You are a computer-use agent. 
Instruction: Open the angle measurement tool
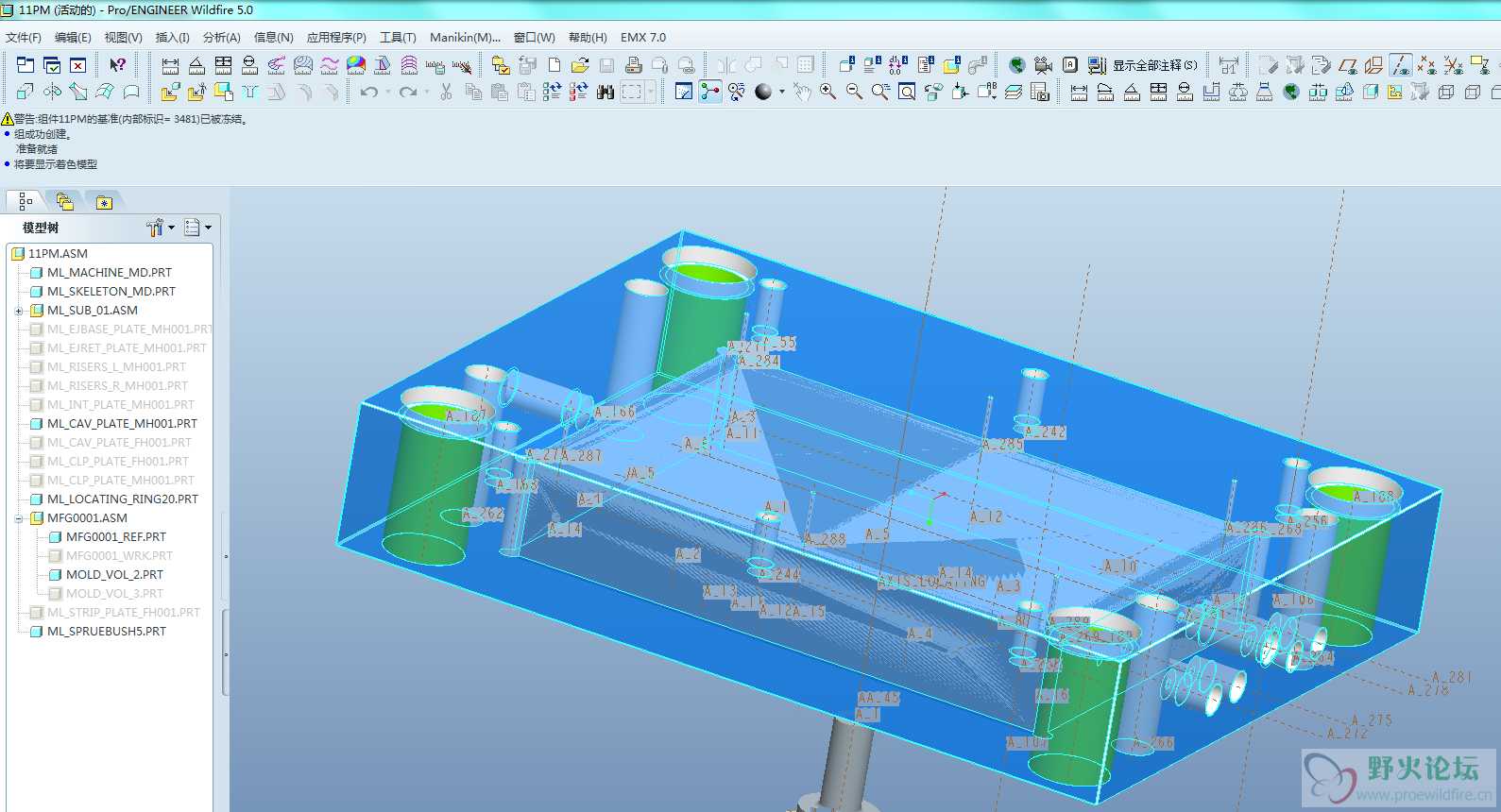pos(196,65)
